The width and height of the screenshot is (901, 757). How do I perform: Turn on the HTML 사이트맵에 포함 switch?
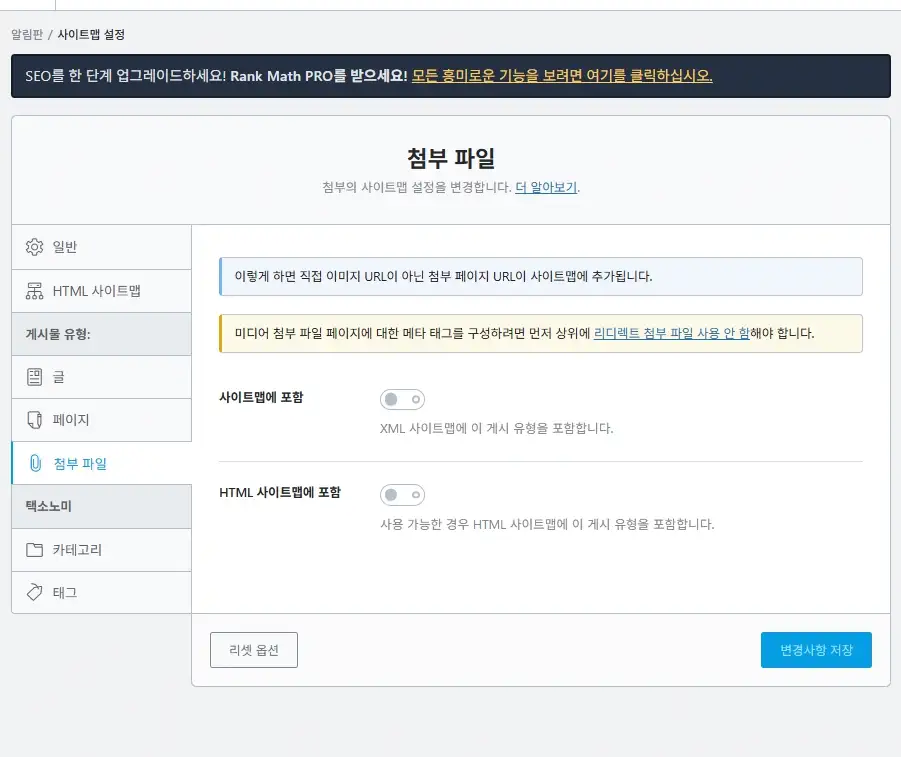402,495
